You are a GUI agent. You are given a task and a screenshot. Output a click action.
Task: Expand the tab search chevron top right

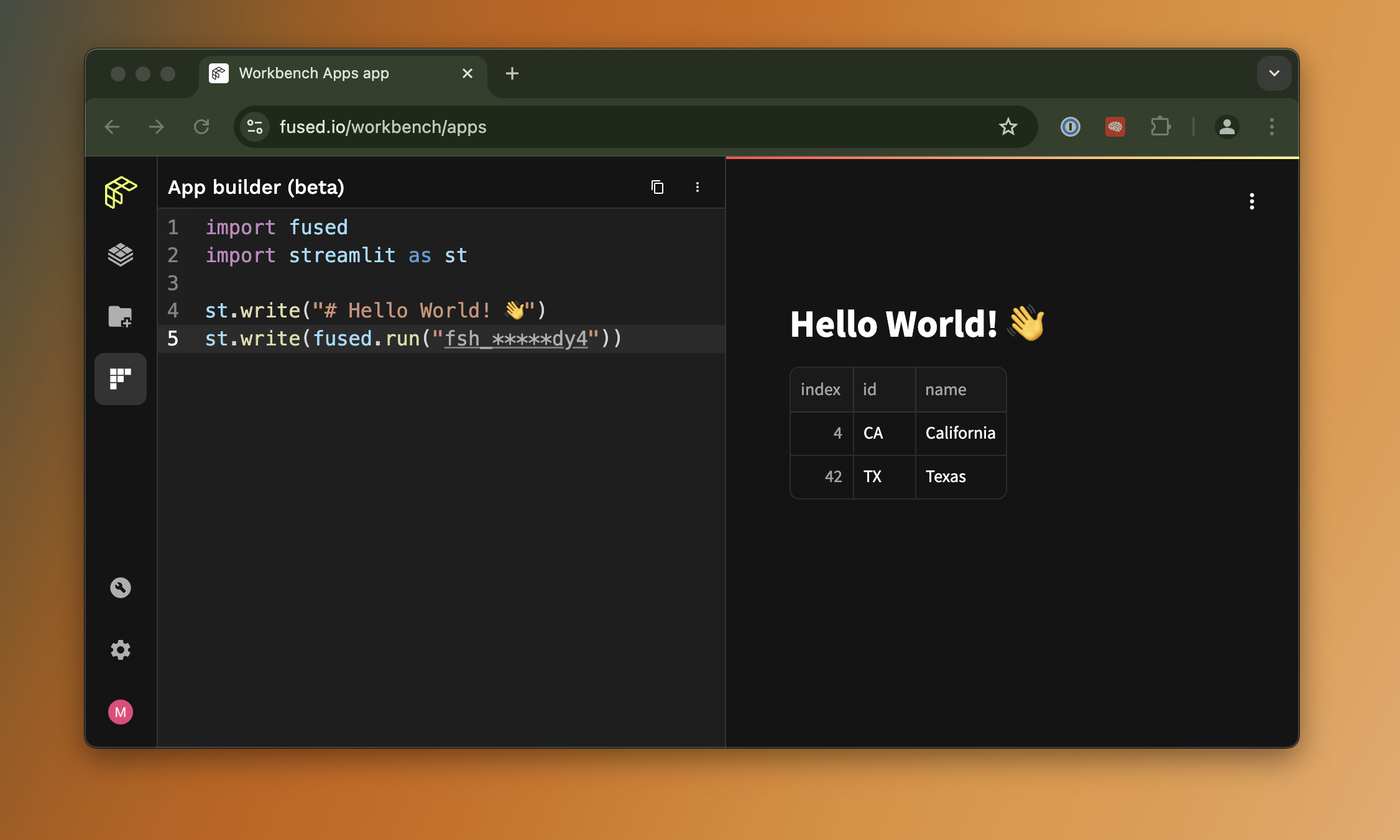[1273, 73]
